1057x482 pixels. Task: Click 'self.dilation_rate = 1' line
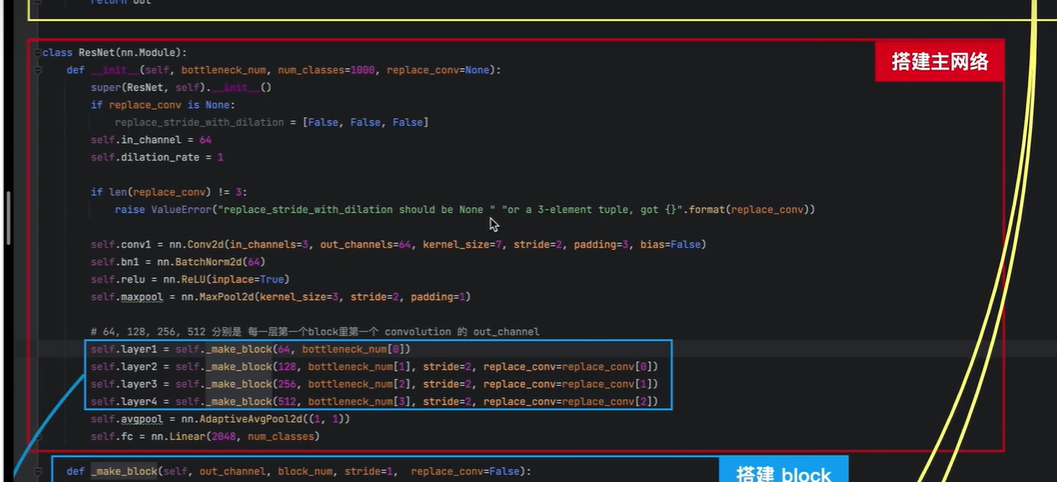click(x=157, y=157)
